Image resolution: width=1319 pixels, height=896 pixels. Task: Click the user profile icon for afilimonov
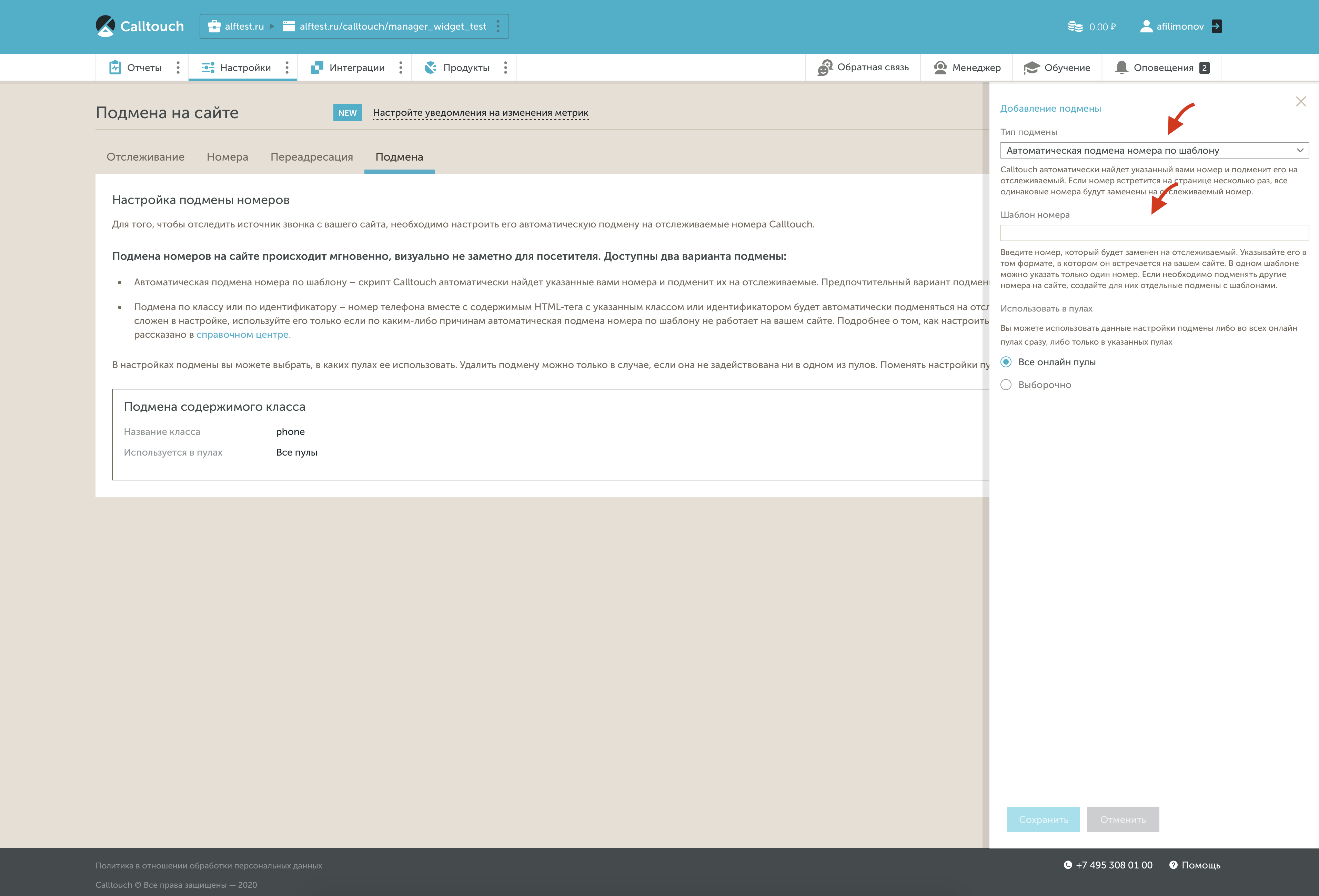(1146, 26)
